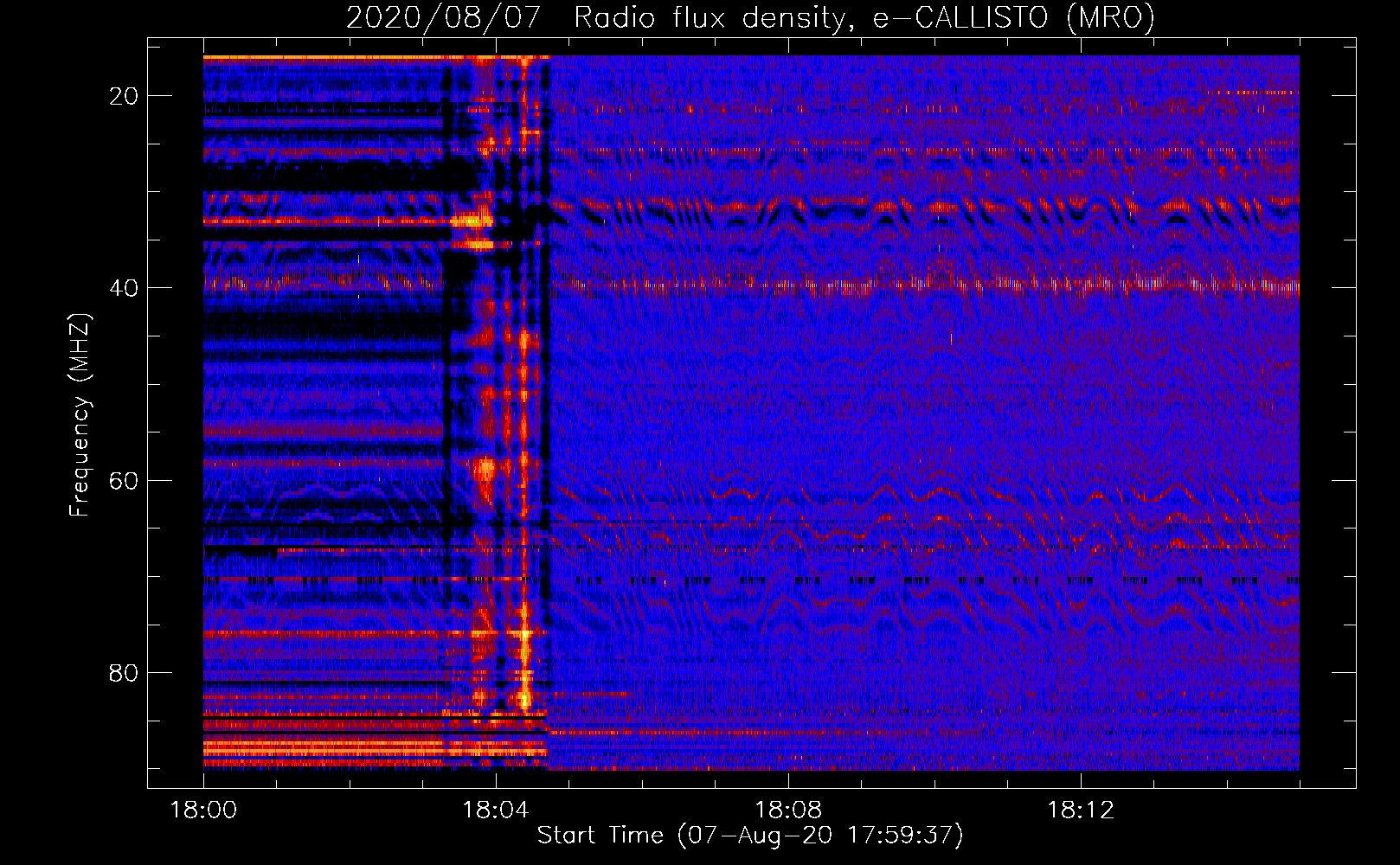1400x865 pixels.
Task: Click the 'Frequency (MHZ)' axis label
Action: [x=79, y=414]
